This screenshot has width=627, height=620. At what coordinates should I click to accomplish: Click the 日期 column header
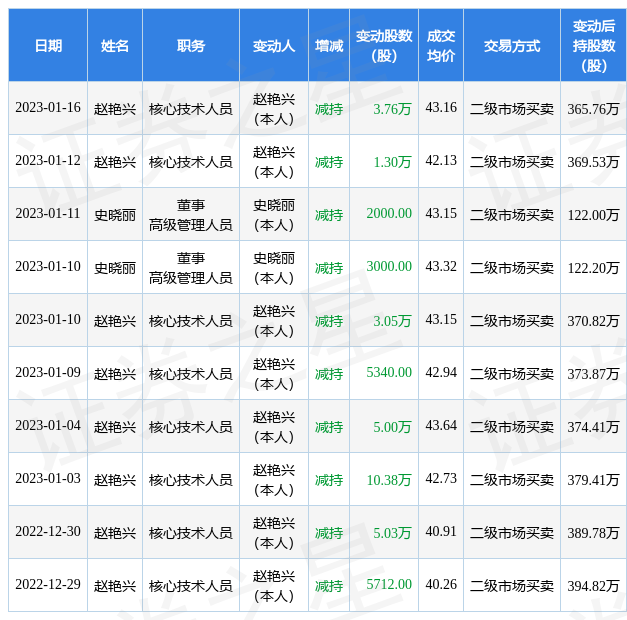coord(48,46)
